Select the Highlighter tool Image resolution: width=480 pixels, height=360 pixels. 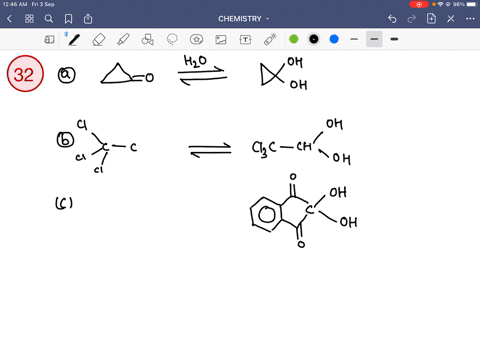pos(123,40)
